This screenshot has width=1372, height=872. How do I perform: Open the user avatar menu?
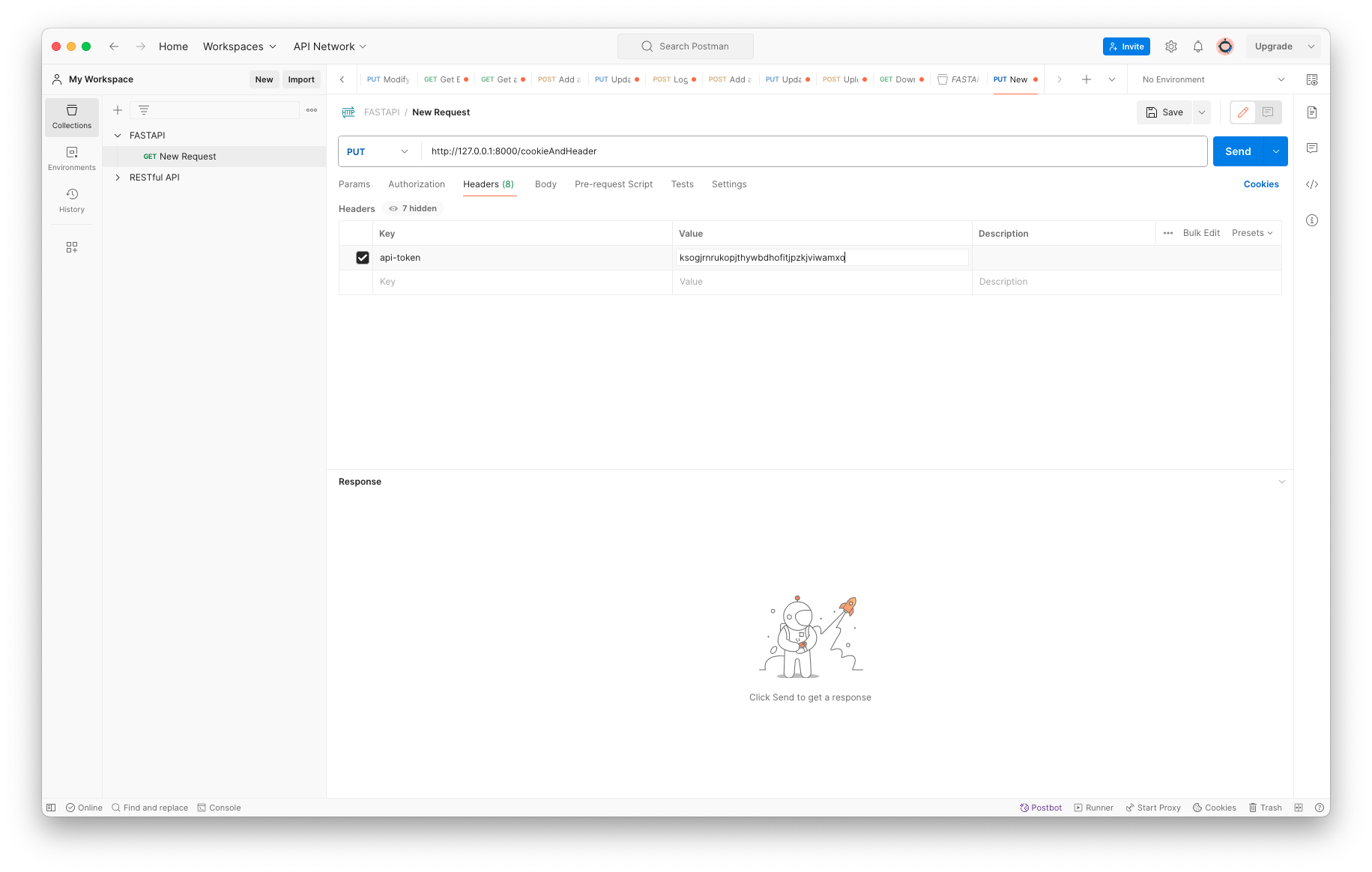(1225, 46)
